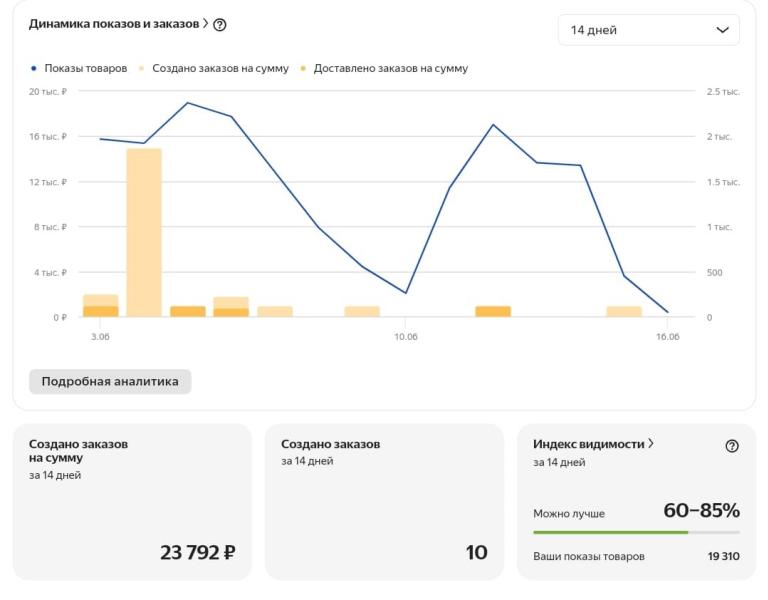This screenshot has height=600, width=768.
Task: Click the Создано заказов card showing 10
Action: click(384, 502)
